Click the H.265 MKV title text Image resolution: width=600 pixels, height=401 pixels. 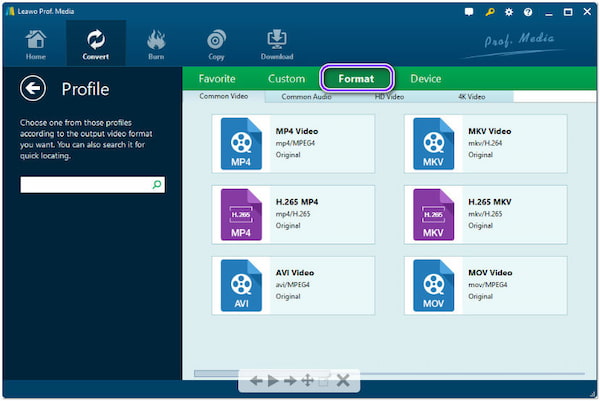pos(490,202)
